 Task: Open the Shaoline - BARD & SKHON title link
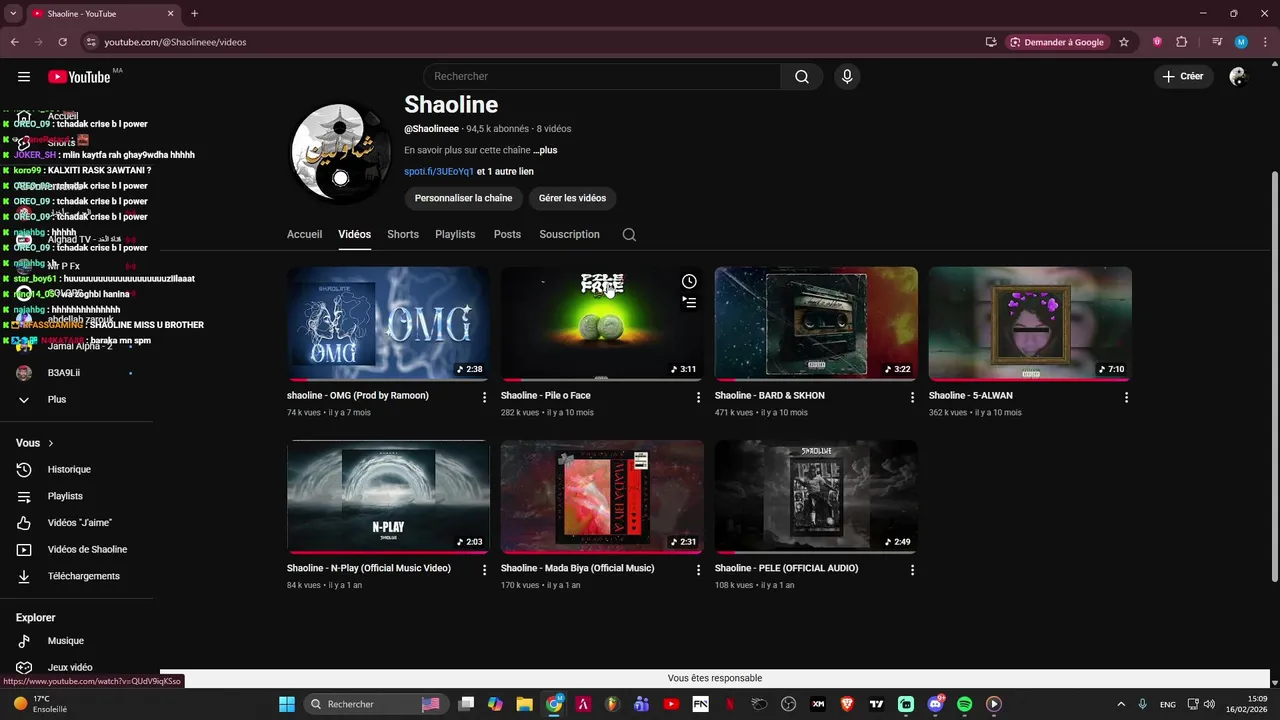tap(769, 396)
